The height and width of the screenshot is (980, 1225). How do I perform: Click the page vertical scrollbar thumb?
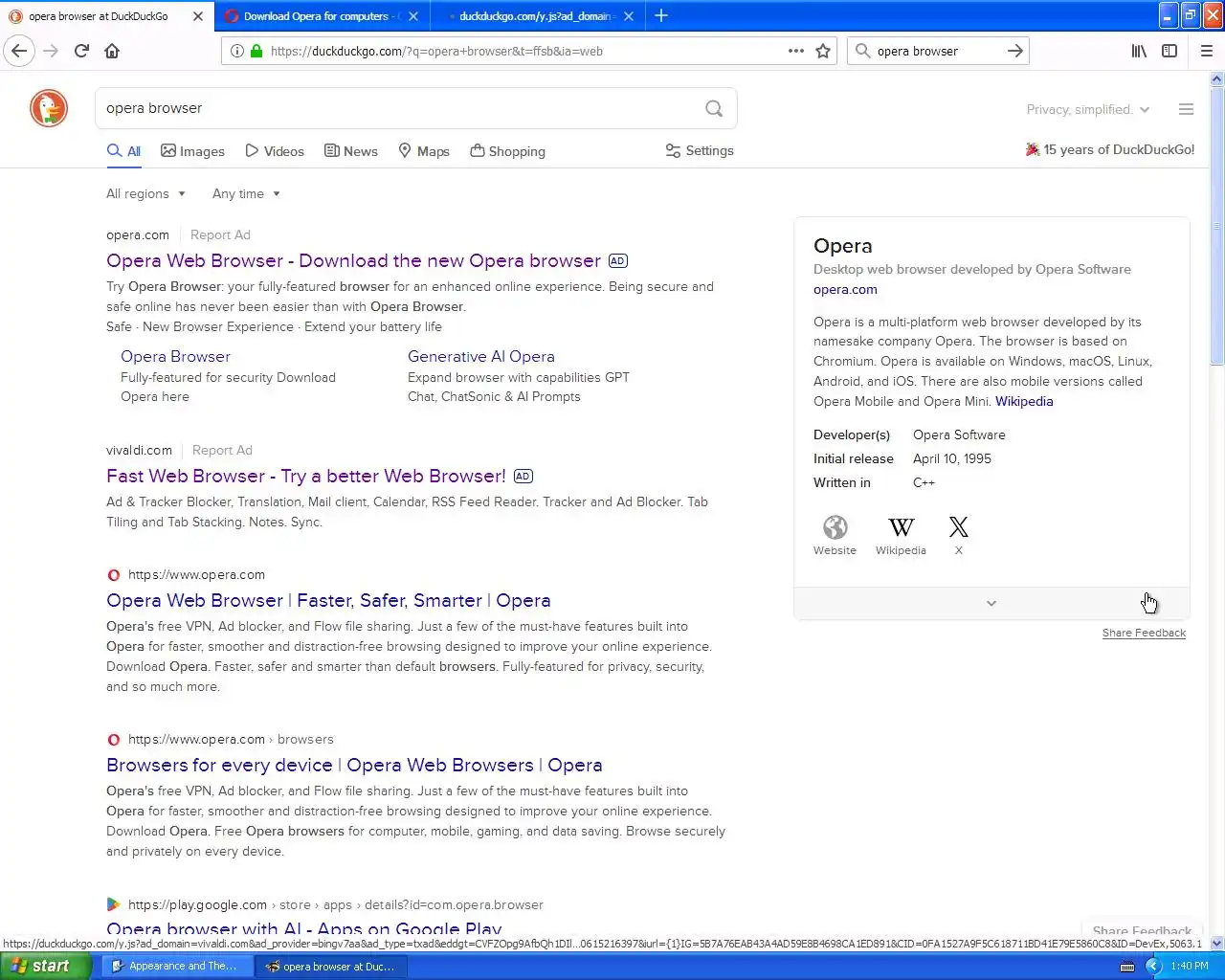1217,226
